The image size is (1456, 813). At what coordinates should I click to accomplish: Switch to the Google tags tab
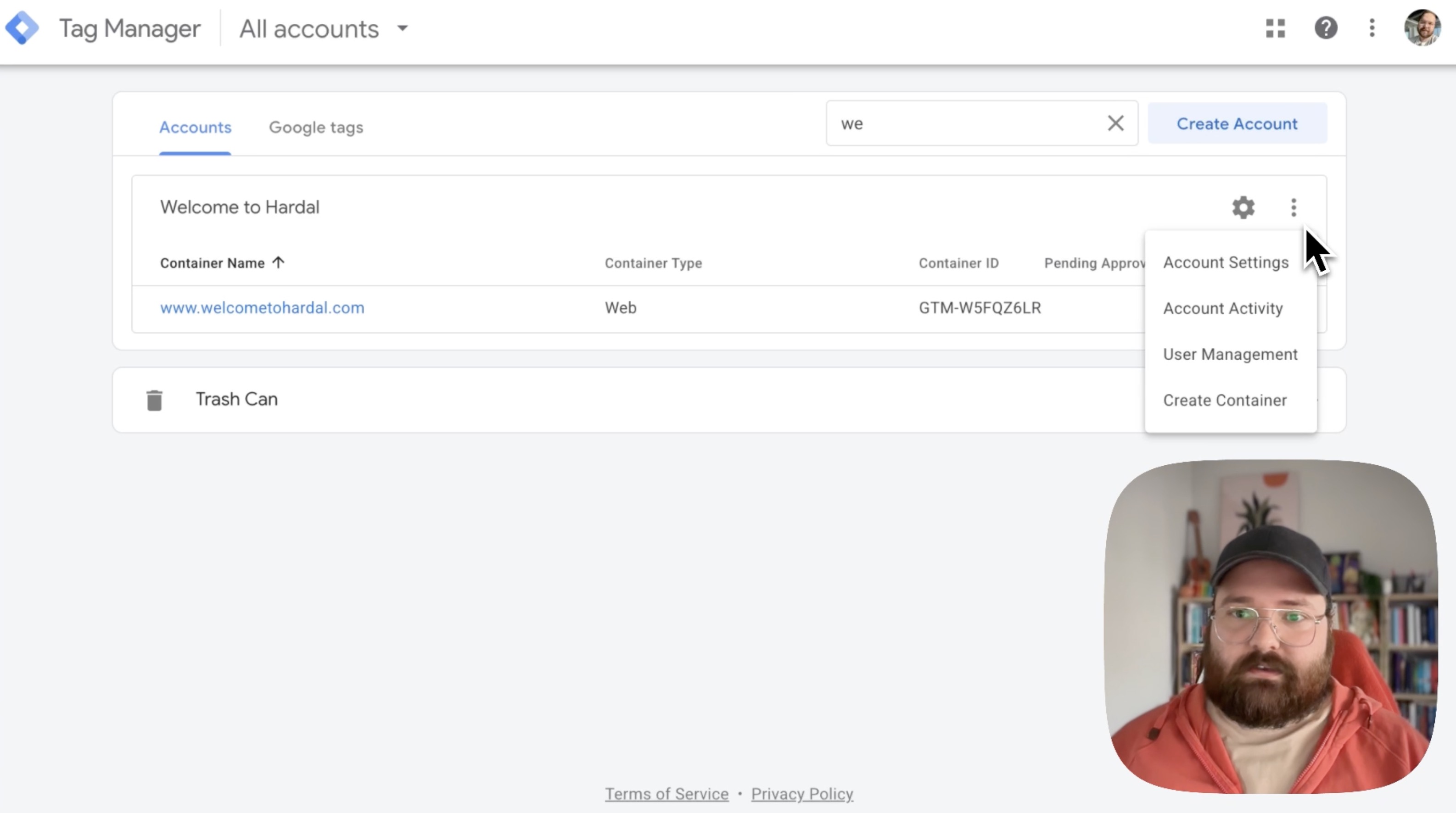[x=316, y=127]
